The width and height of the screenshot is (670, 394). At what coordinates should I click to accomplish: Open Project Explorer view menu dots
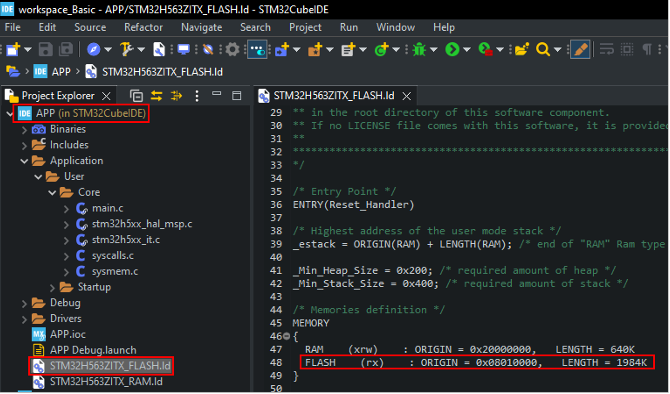coord(197,96)
